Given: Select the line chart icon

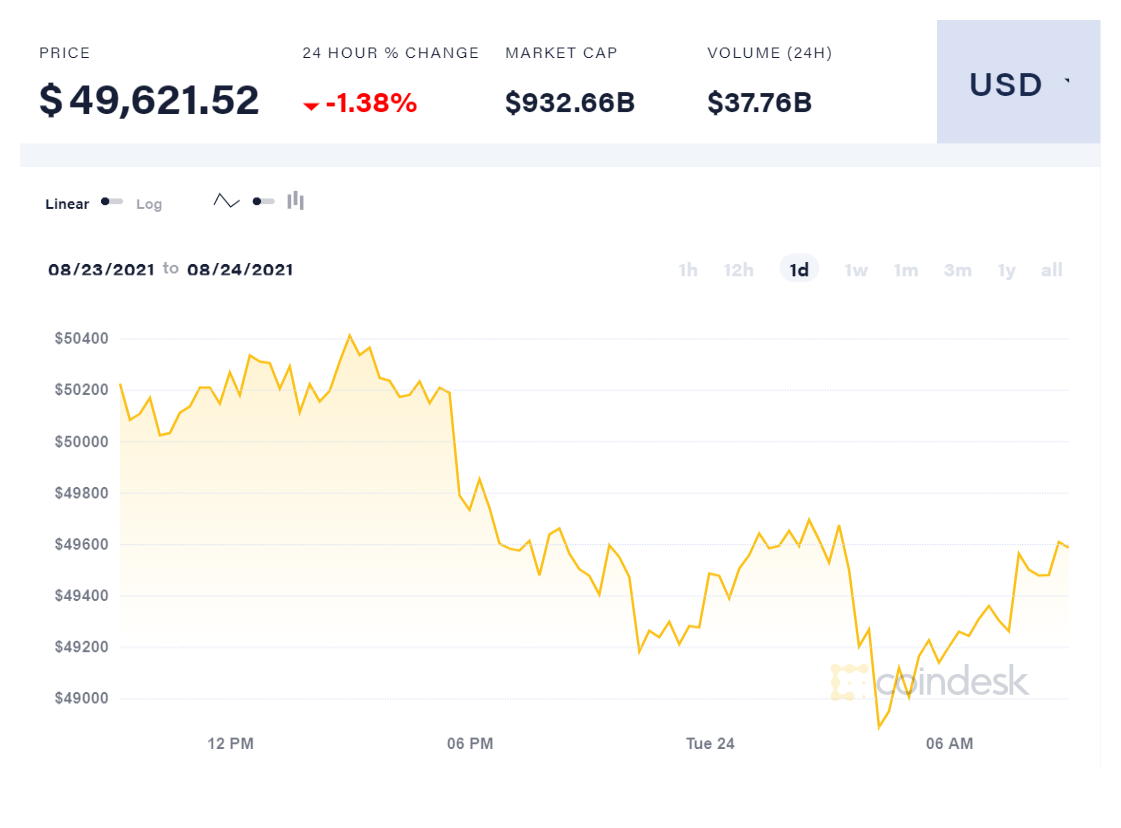Looking at the screenshot, I should point(227,201).
